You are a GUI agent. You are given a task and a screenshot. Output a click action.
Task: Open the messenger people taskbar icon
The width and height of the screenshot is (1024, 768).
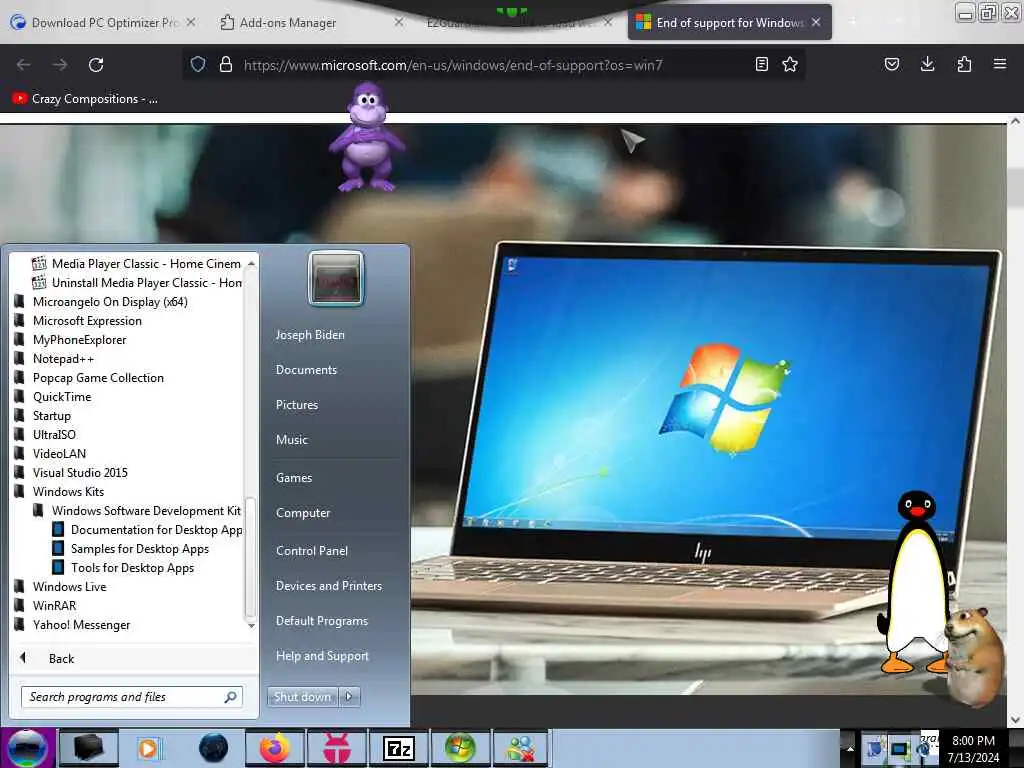tap(521, 748)
